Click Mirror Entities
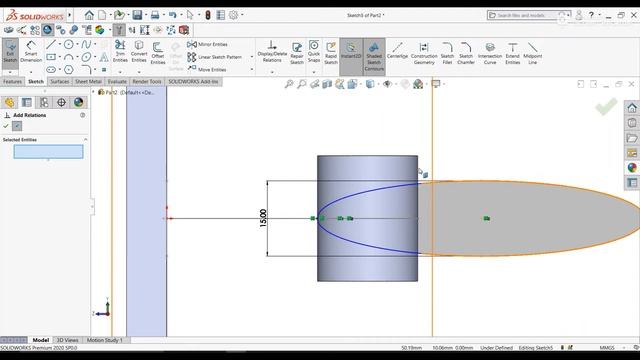Screen dimensions: 640x360 (x=207, y=44)
